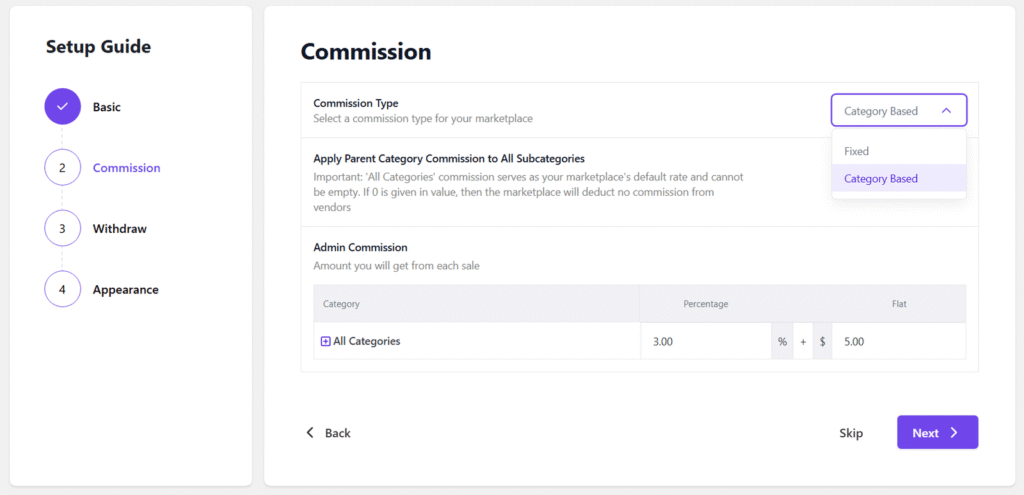Expand All Categories with the plus icon
This screenshot has height=495, width=1024.
point(325,341)
